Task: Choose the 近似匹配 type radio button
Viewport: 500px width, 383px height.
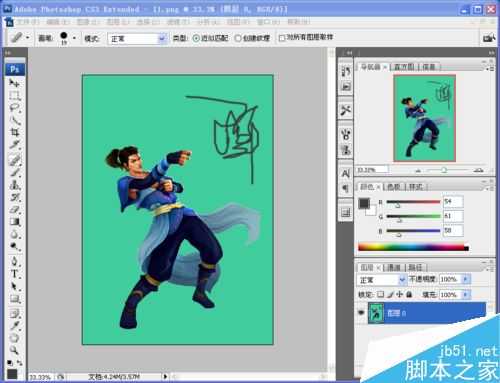Action: (196, 38)
